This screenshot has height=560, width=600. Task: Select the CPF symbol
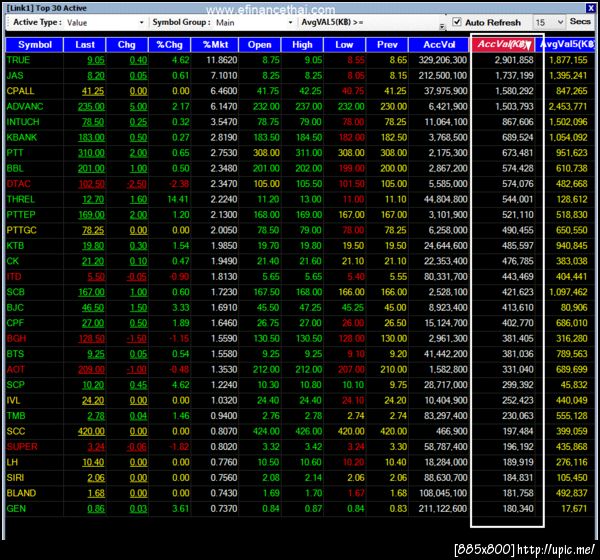[15, 323]
